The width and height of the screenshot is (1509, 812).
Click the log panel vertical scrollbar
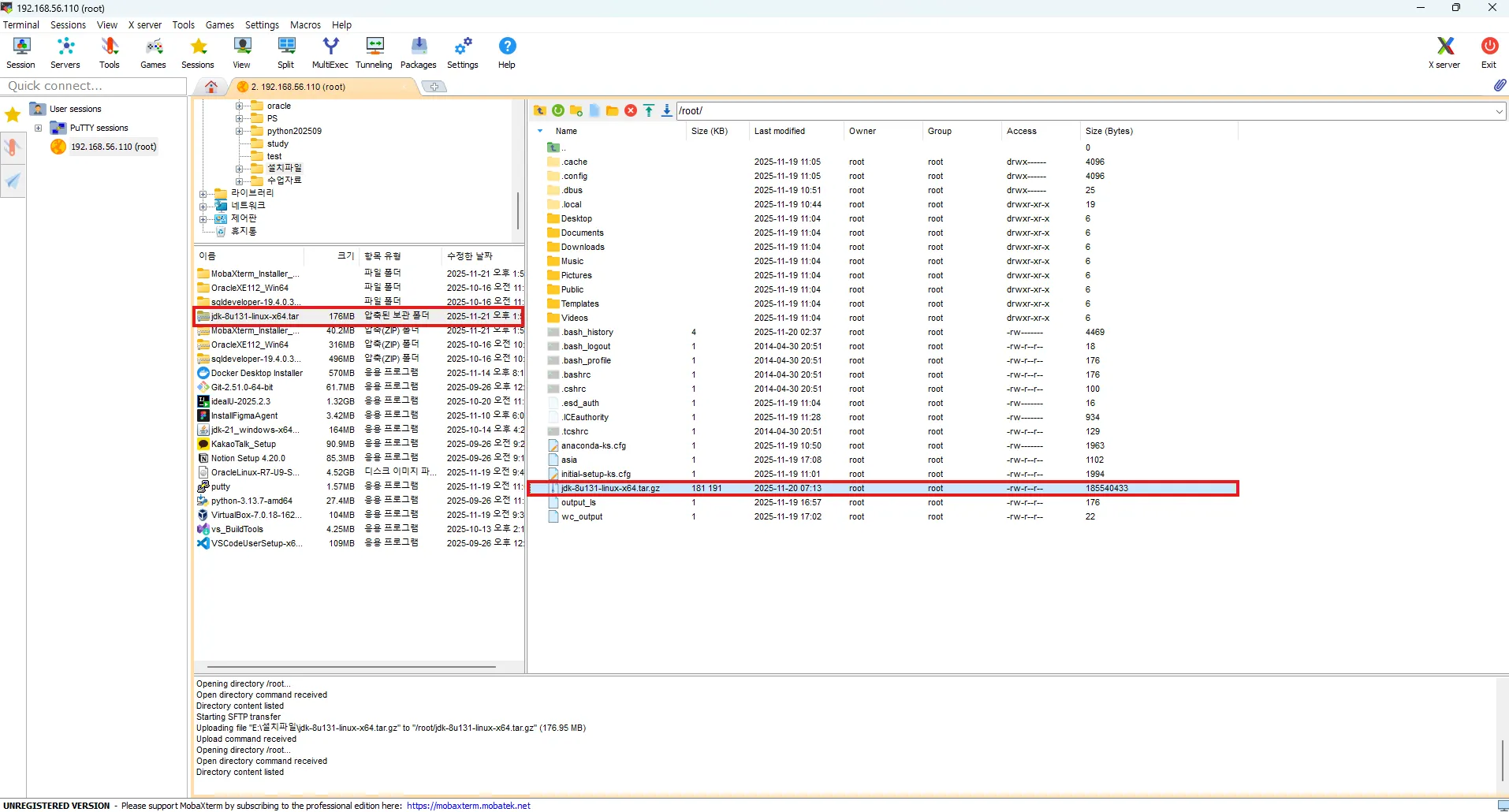tap(1503, 761)
